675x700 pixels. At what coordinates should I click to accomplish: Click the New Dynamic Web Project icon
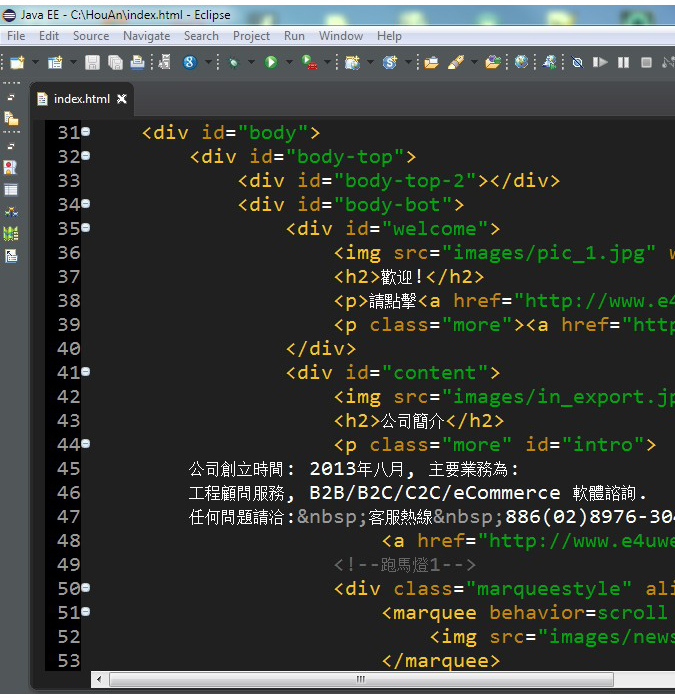pyautogui.click(x=352, y=62)
